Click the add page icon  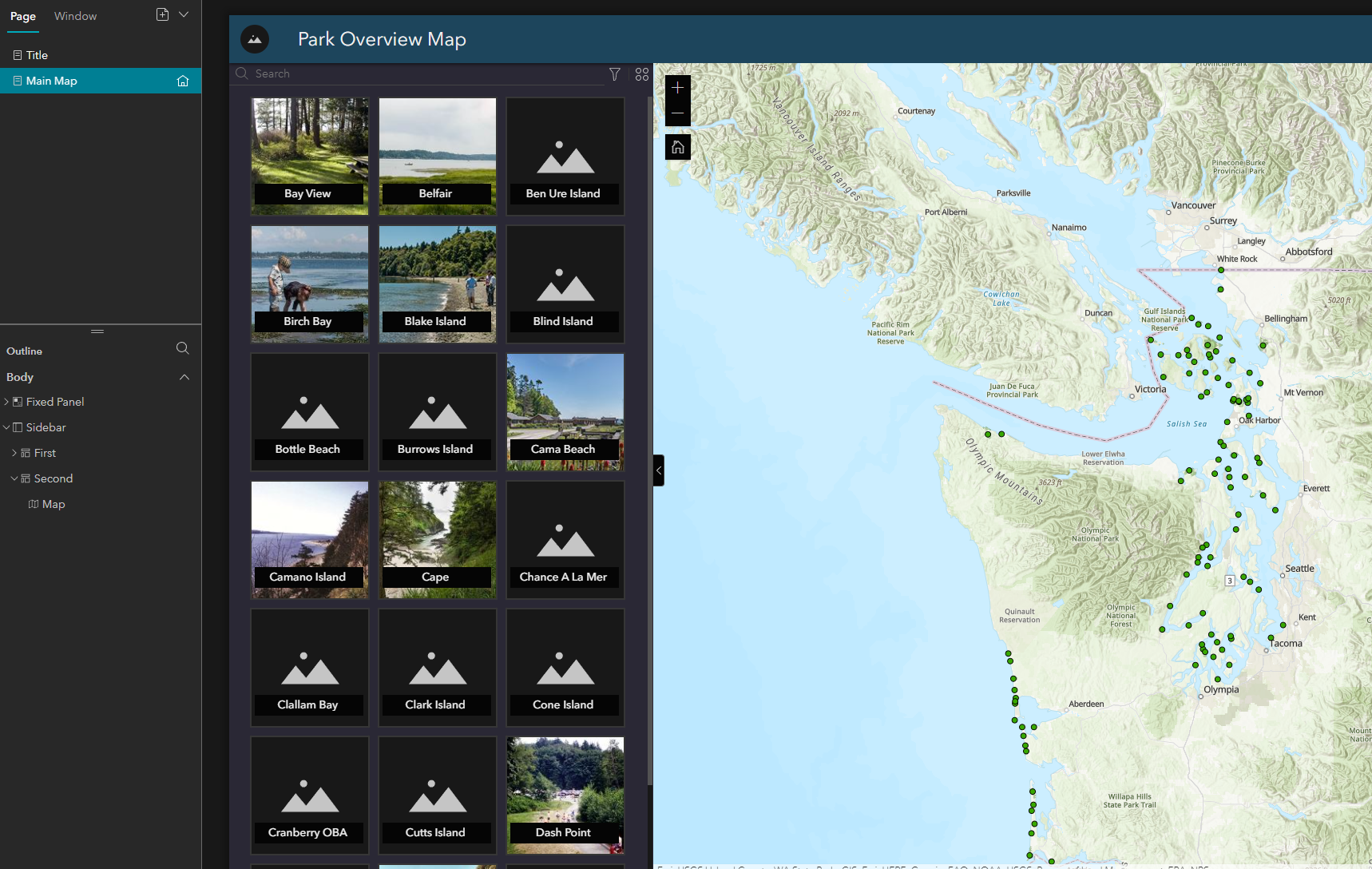point(162,14)
